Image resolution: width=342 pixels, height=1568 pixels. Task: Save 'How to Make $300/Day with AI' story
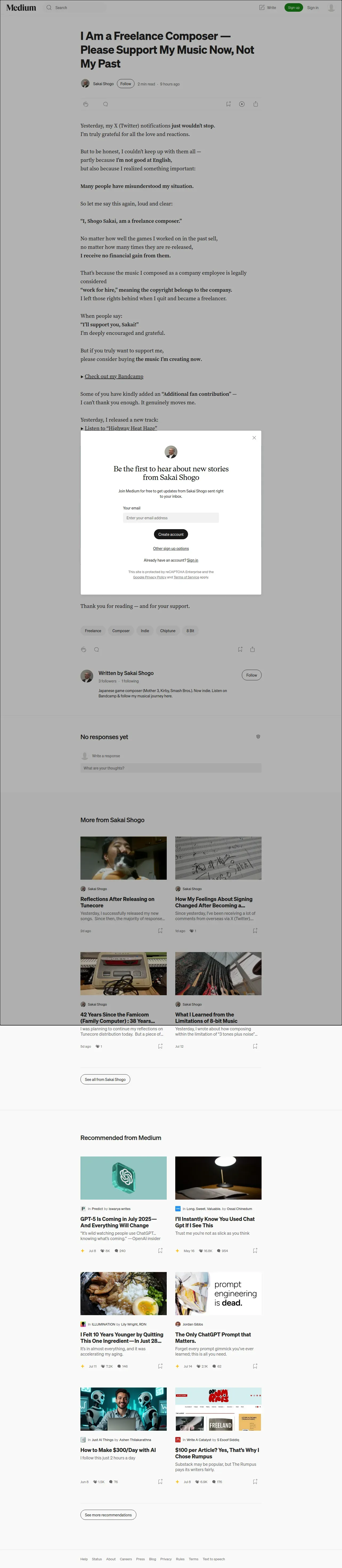(x=160, y=1481)
